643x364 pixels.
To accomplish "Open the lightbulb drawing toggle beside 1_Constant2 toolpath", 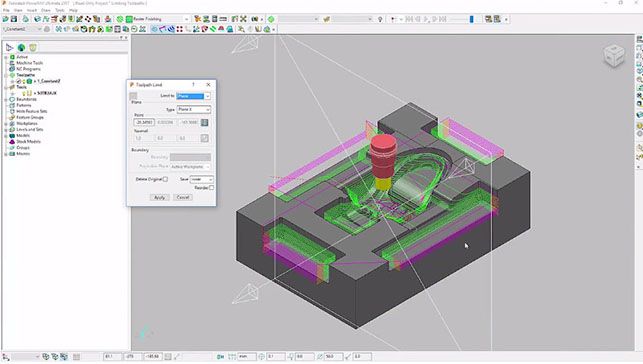I will tap(24, 81).
